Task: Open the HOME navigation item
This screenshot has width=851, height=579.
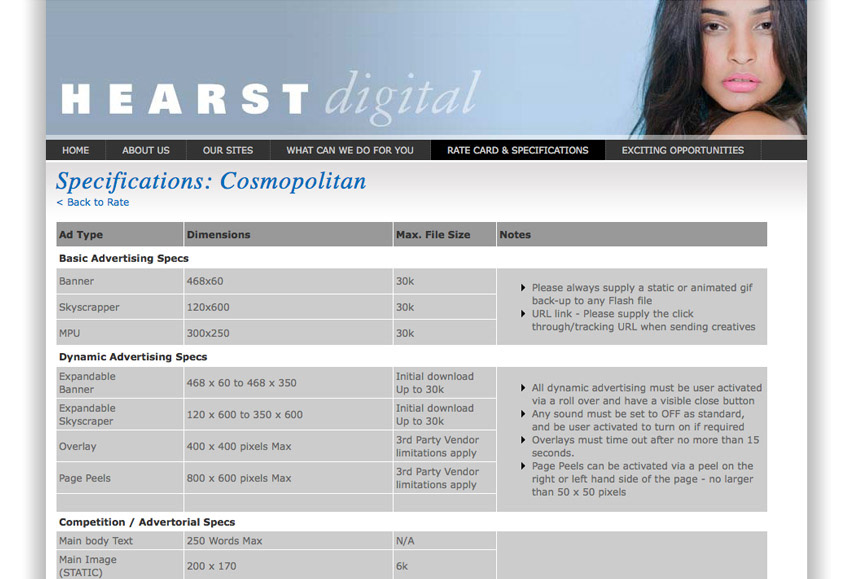Action: (x=75, y=150)
